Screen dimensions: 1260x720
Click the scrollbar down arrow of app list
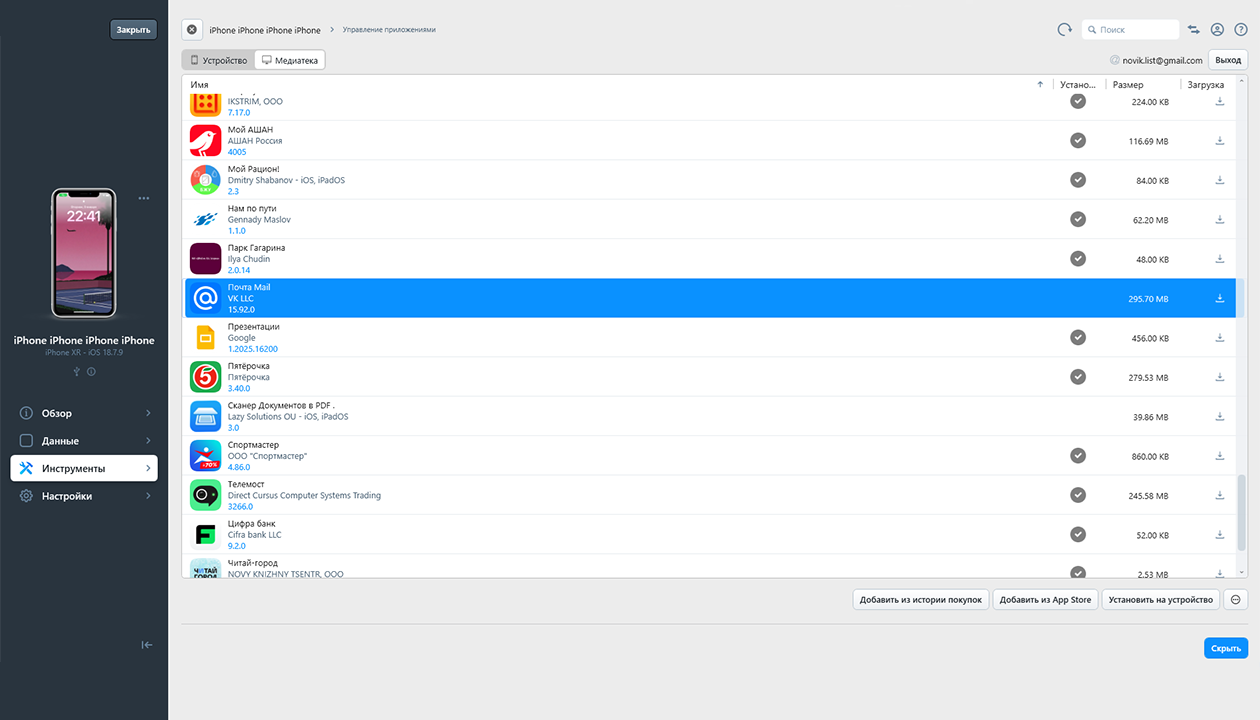click(x=1242, y=572)
